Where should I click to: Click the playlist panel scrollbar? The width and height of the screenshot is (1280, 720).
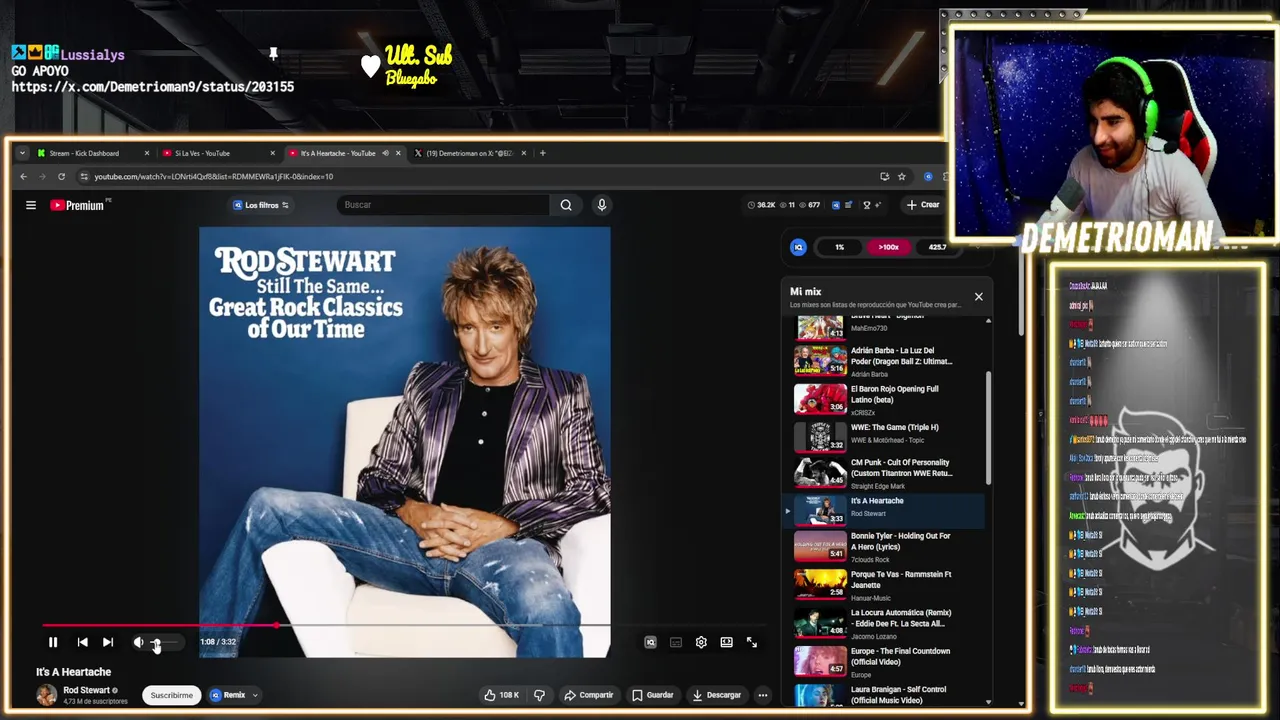989,430
